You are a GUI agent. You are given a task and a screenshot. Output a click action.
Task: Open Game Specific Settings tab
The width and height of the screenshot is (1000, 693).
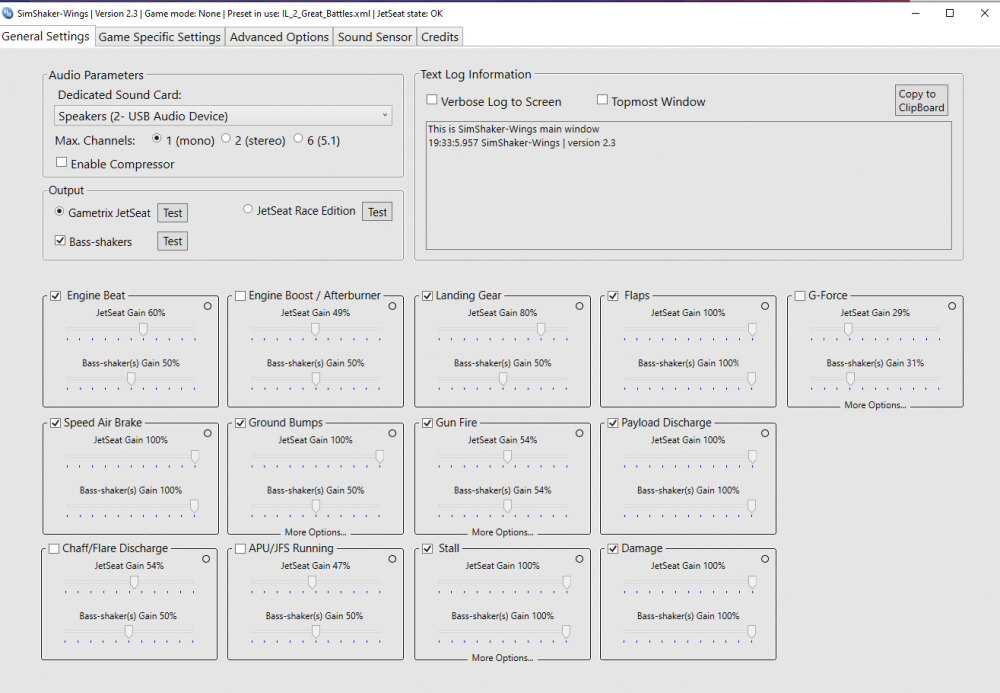(x=159, y=37)
